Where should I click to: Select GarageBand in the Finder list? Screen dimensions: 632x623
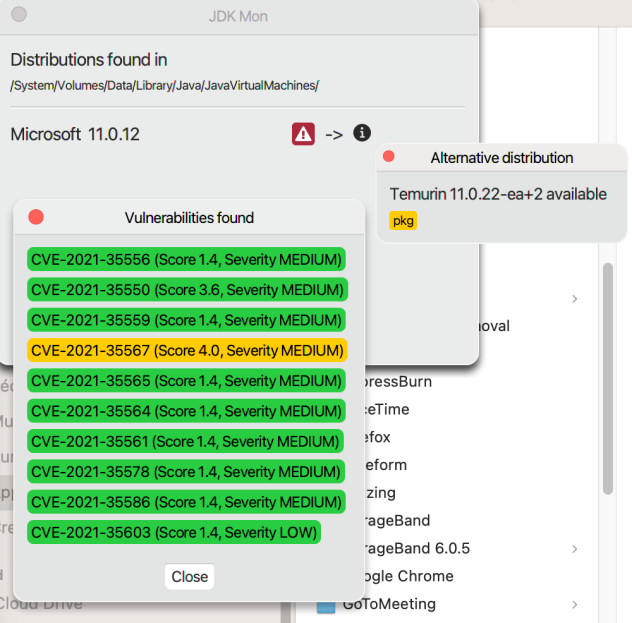(390, 520)
